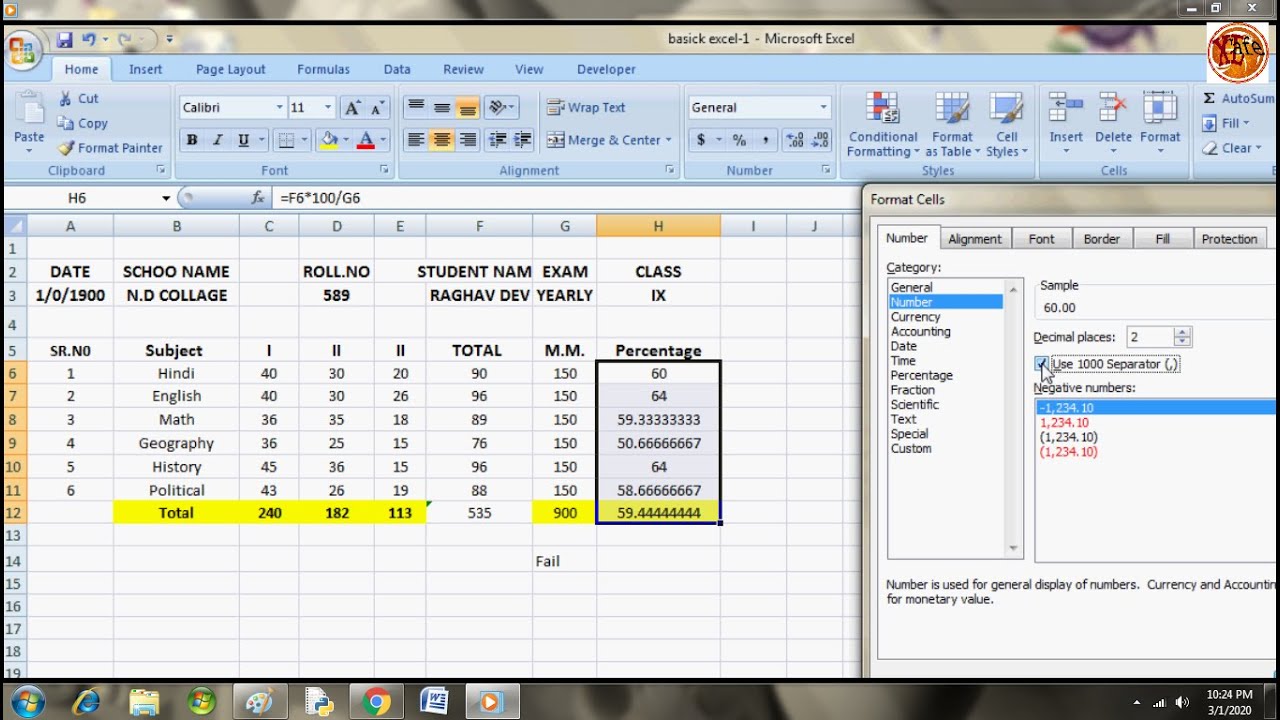The height and width of the screenshot is (720, 1280).
Task: Open Clear options in the Editing group
Action: point(1232,148)
